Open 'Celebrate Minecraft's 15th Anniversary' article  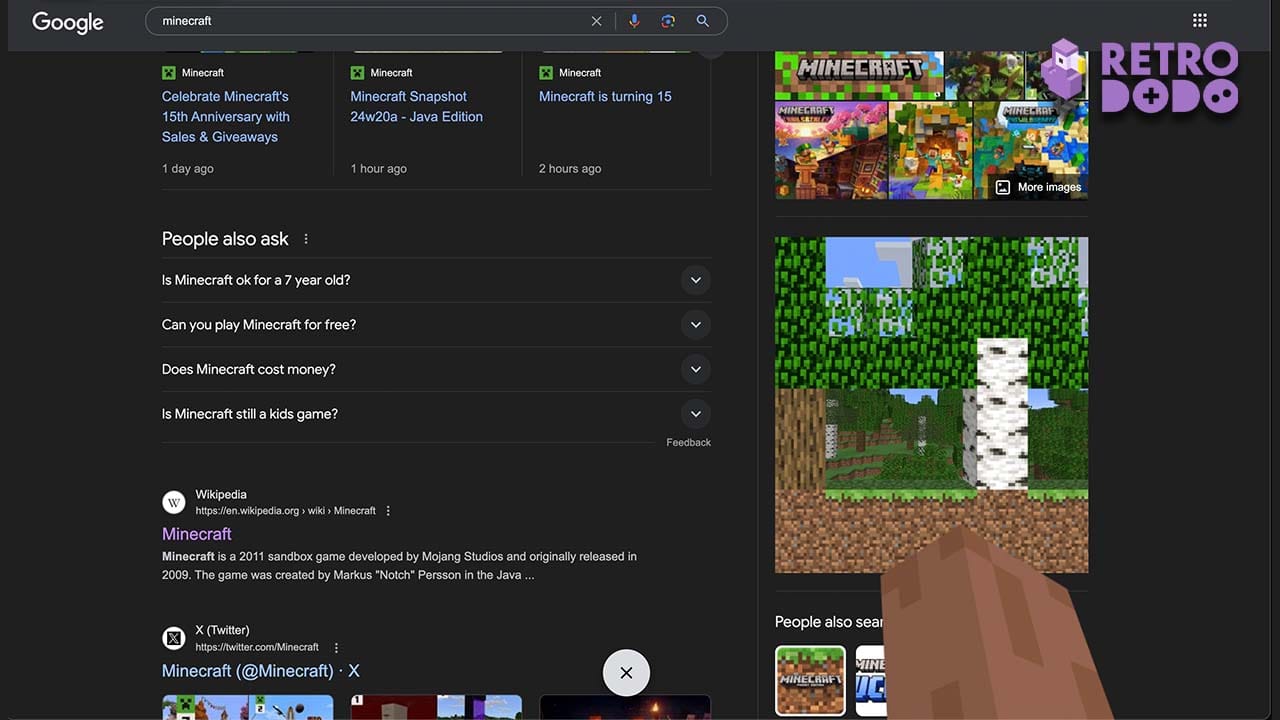(226, 116)
